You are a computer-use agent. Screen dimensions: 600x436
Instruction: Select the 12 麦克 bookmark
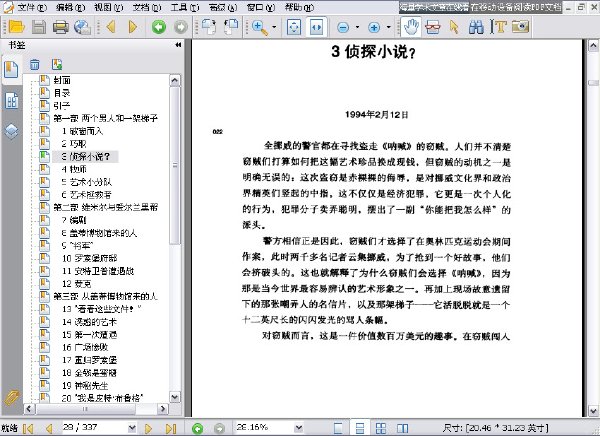[x=77, y=284]
